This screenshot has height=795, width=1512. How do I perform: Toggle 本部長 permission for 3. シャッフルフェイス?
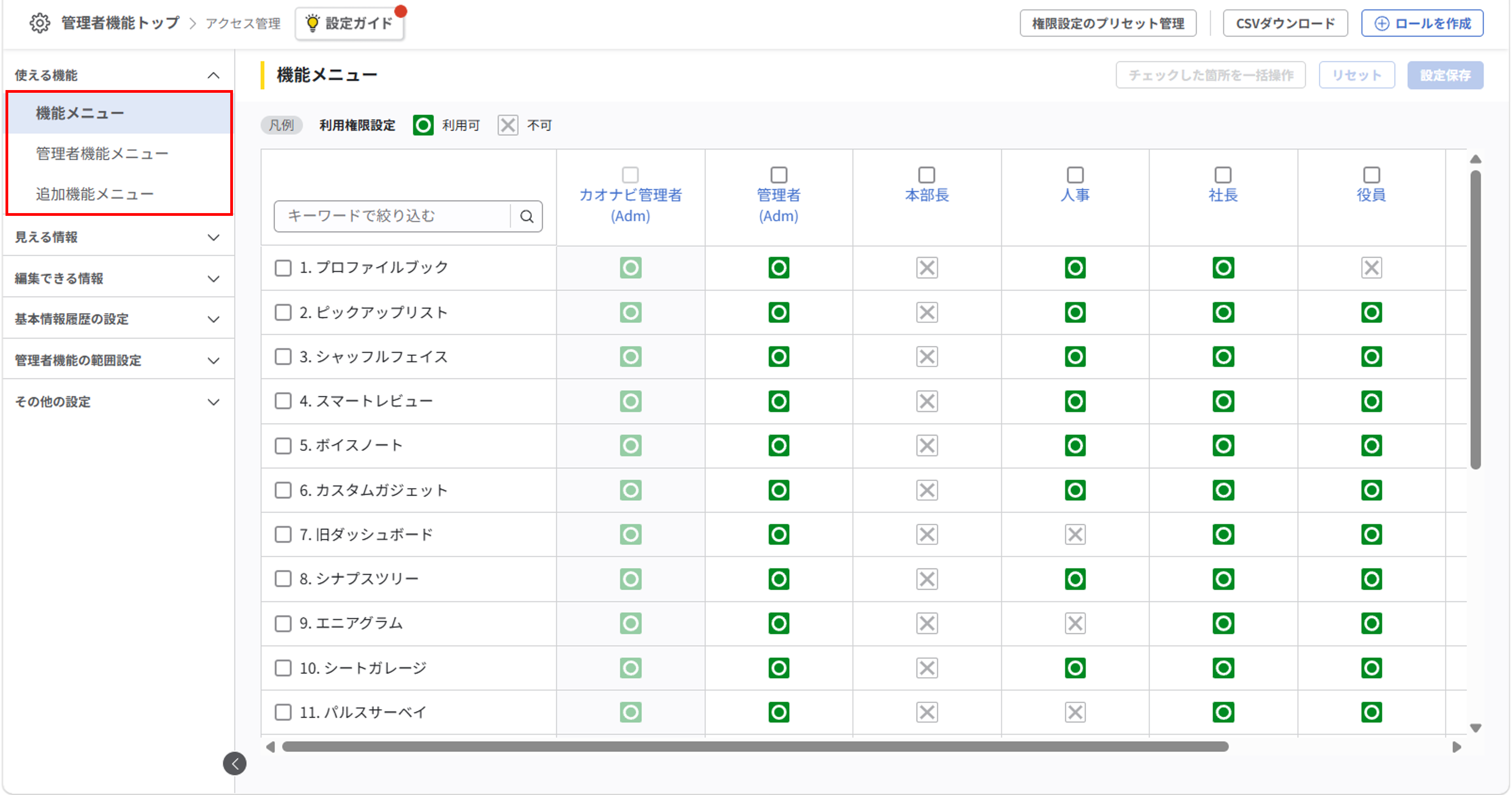click(927, 356)
